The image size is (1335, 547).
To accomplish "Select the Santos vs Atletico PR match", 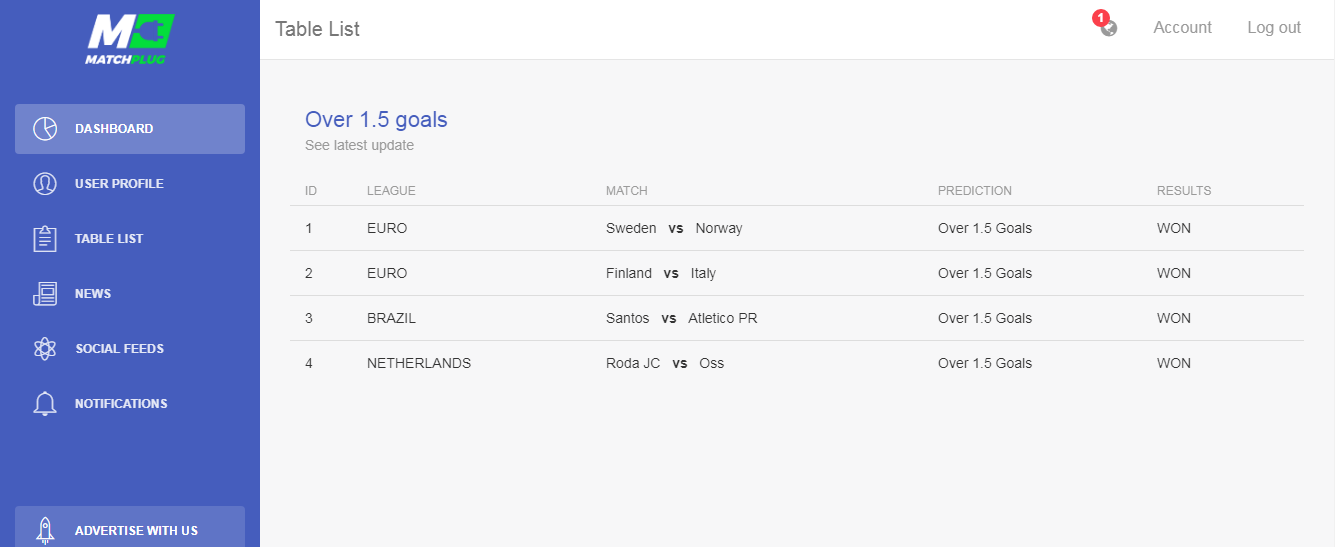I will 682,318.
